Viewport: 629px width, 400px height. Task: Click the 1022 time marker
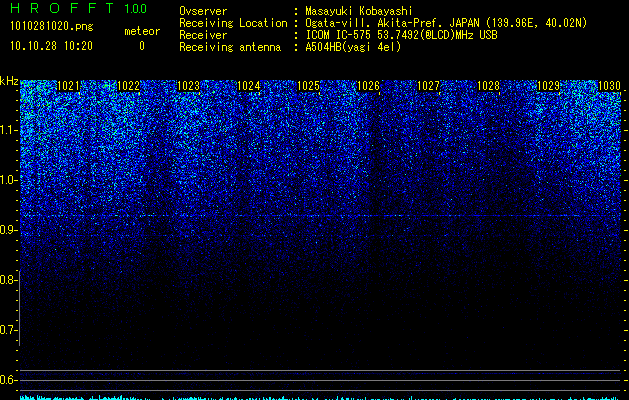[128, 86]
